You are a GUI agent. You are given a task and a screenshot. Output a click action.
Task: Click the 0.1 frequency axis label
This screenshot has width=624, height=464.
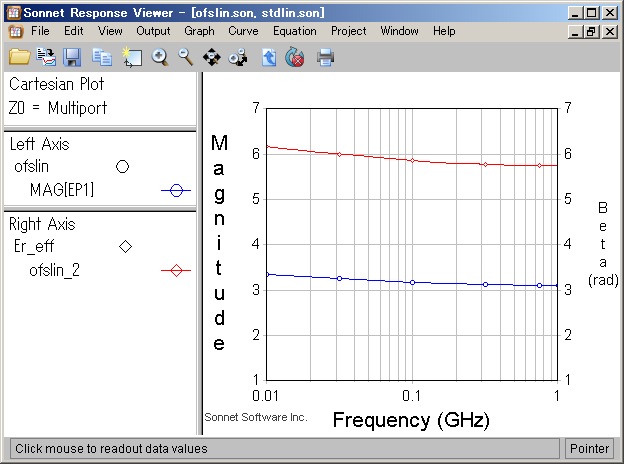pos(411,396)
